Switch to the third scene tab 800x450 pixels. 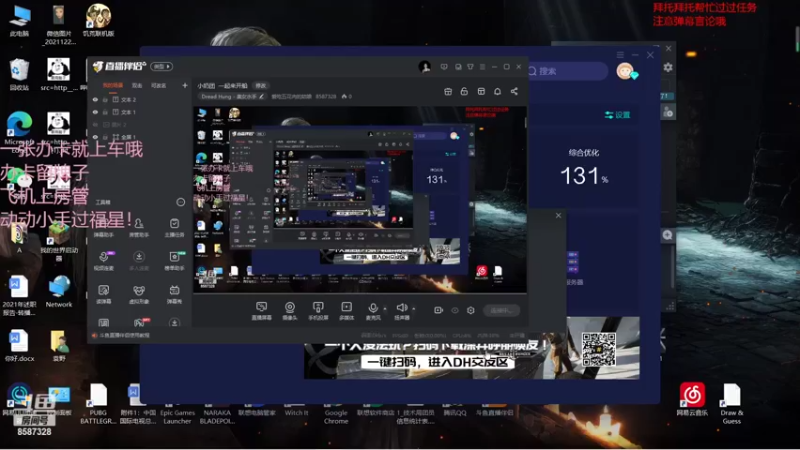click(159, 85)
